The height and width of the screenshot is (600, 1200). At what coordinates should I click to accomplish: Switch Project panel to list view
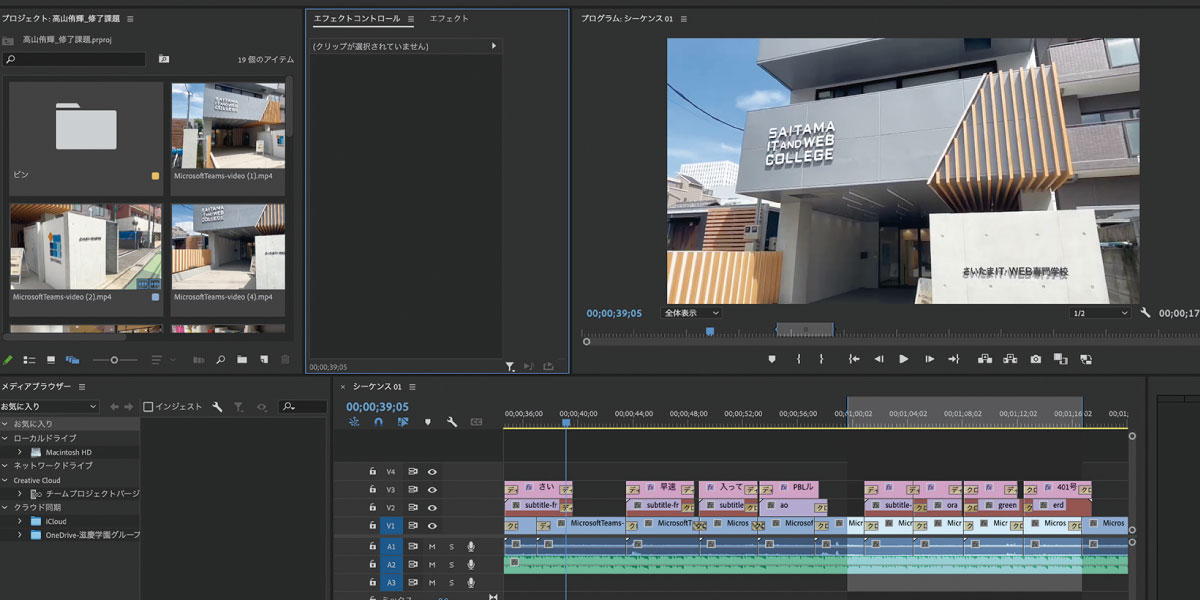coord(29,360)
